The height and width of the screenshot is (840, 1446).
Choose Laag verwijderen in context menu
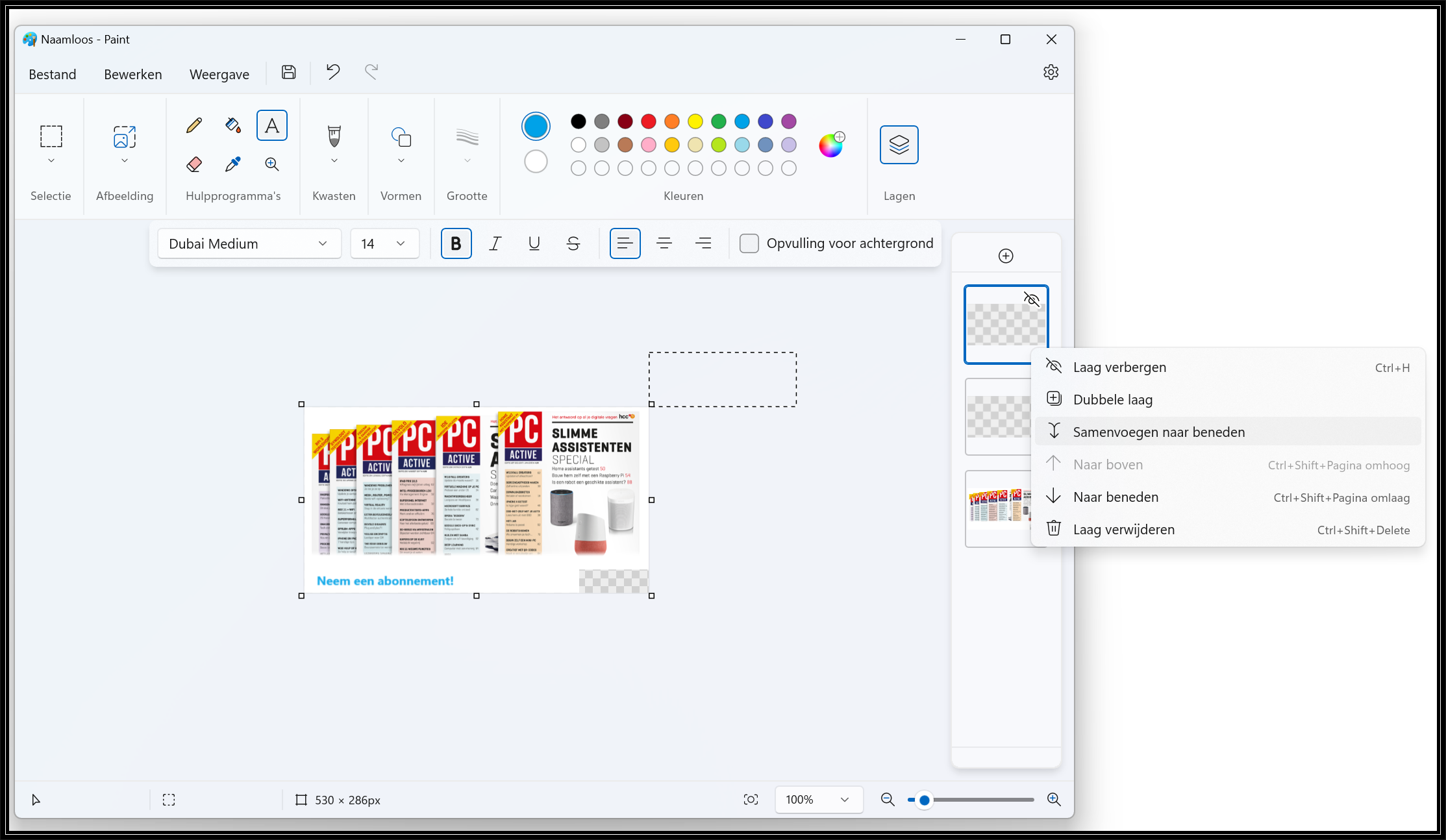(1228, 530)
